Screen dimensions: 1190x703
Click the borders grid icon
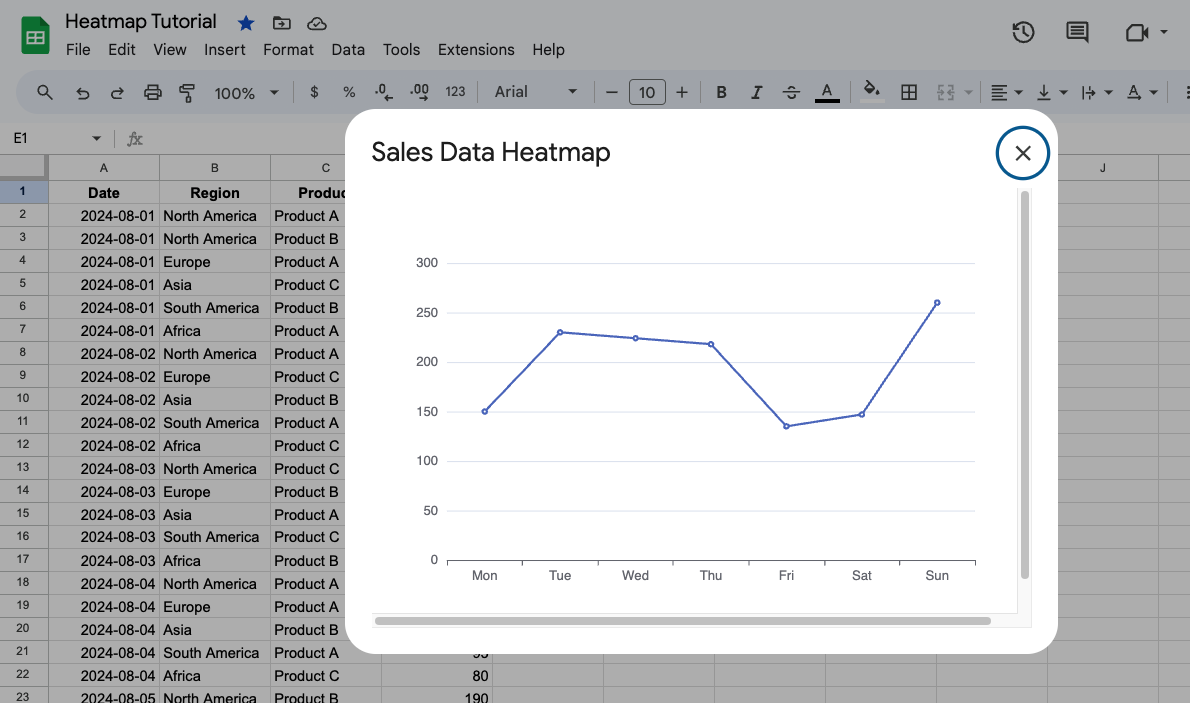[909, 92]
